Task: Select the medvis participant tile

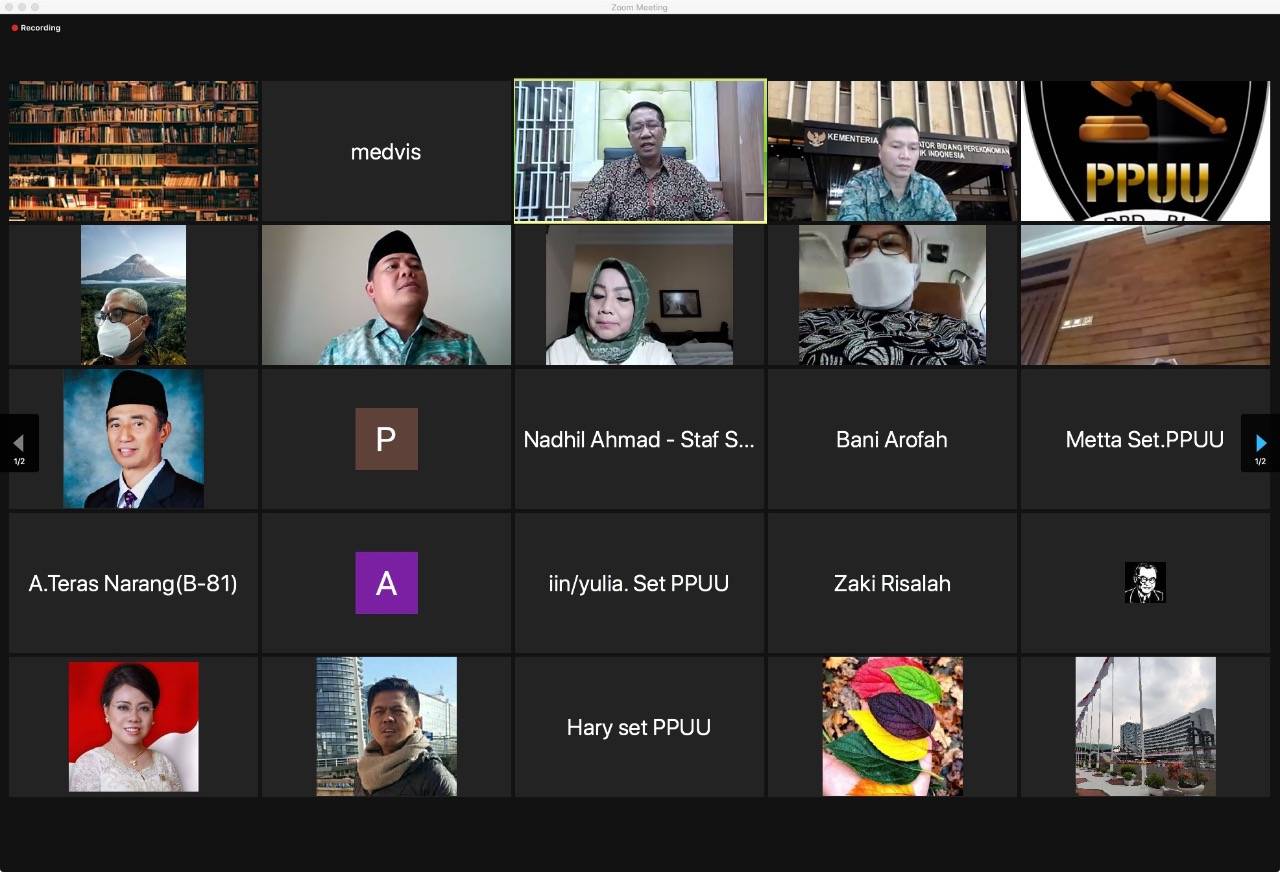Action: click(x=386, y=152)
